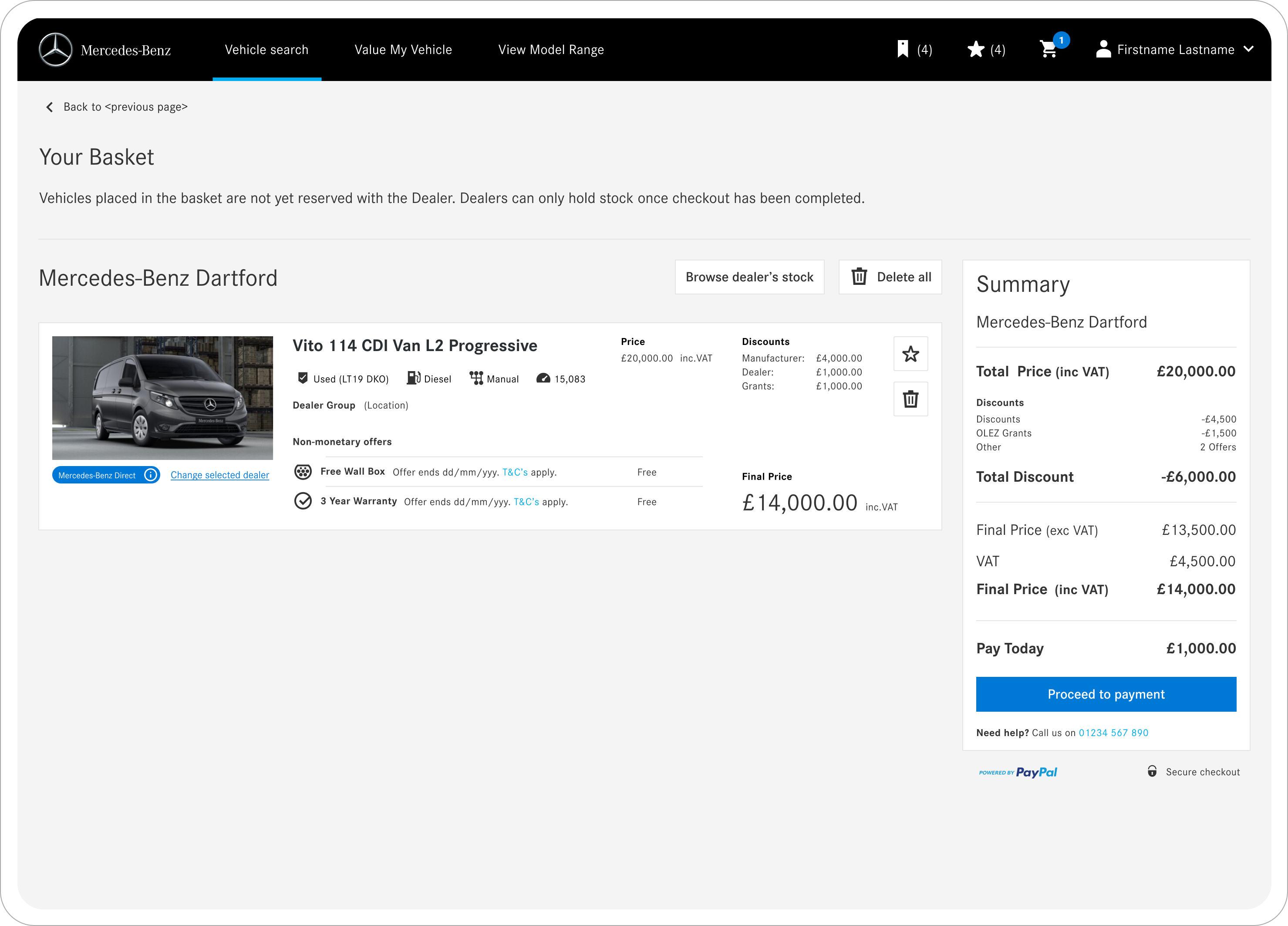Open T&C's link for Free Wall Box
This screenshot has width=1288, height=926.
(515, 472)
